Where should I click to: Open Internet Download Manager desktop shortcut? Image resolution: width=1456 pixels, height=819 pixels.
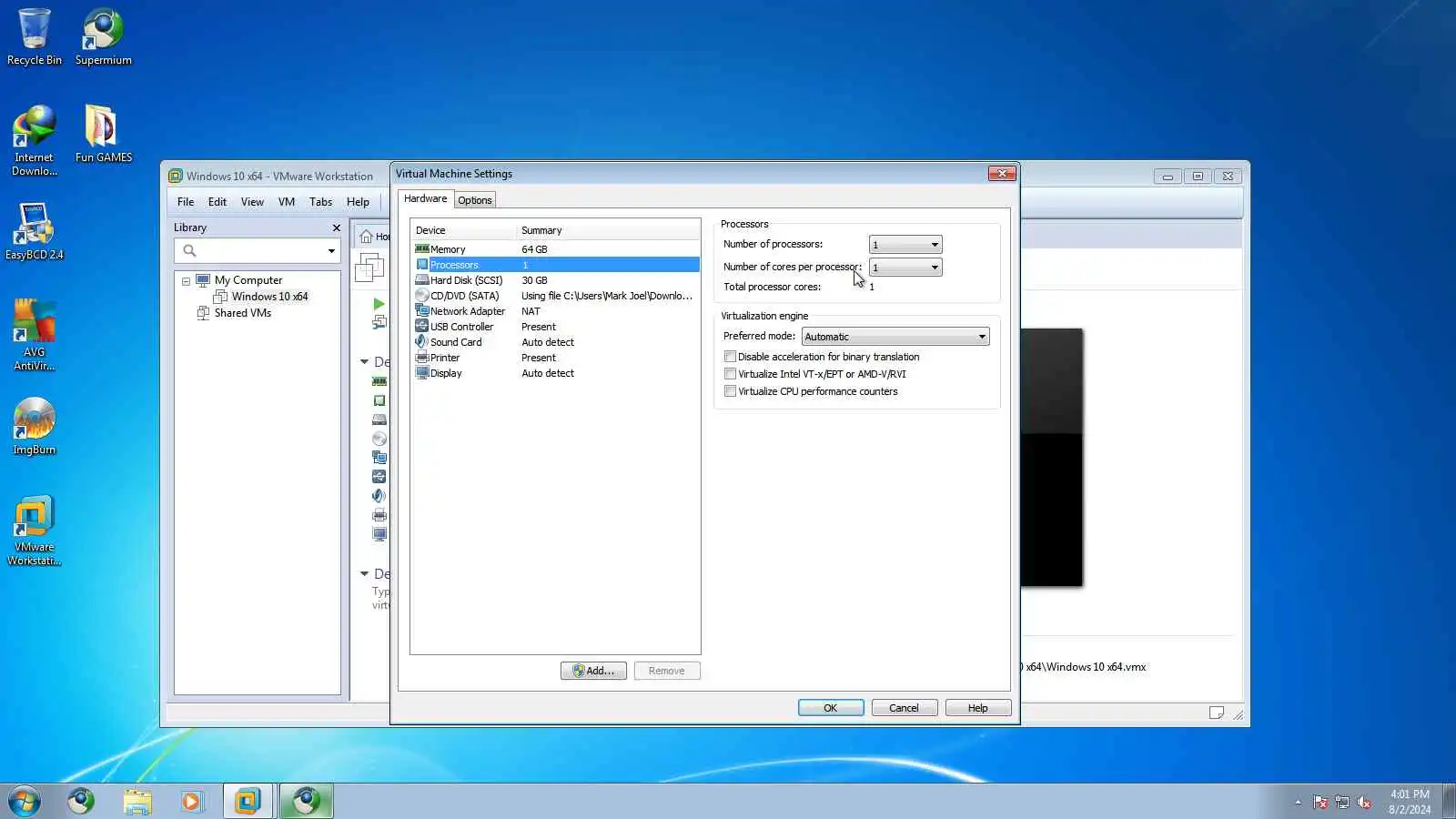pyautogui.click(x=35, y=141)
